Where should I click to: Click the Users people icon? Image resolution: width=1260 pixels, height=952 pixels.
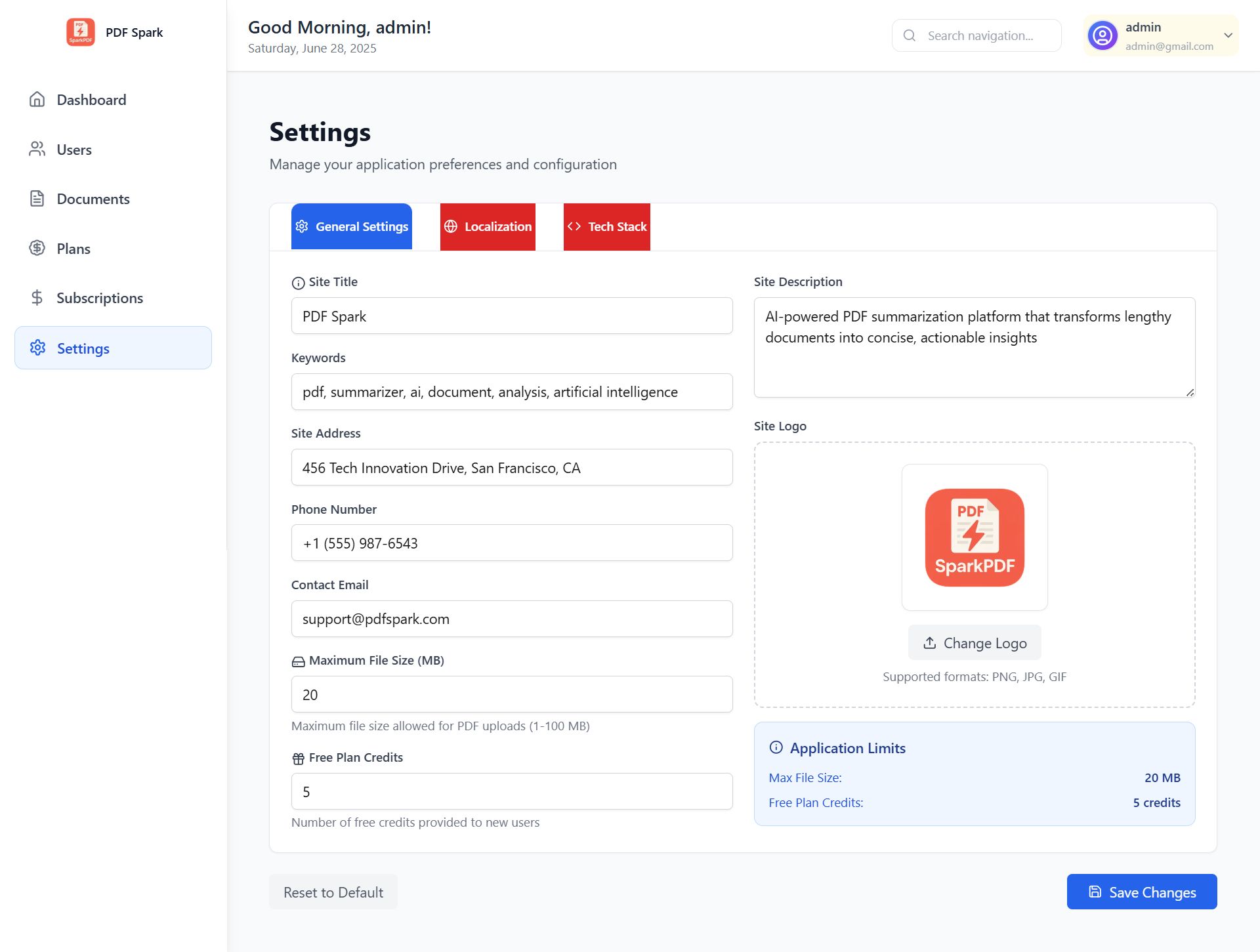[37, 150]
